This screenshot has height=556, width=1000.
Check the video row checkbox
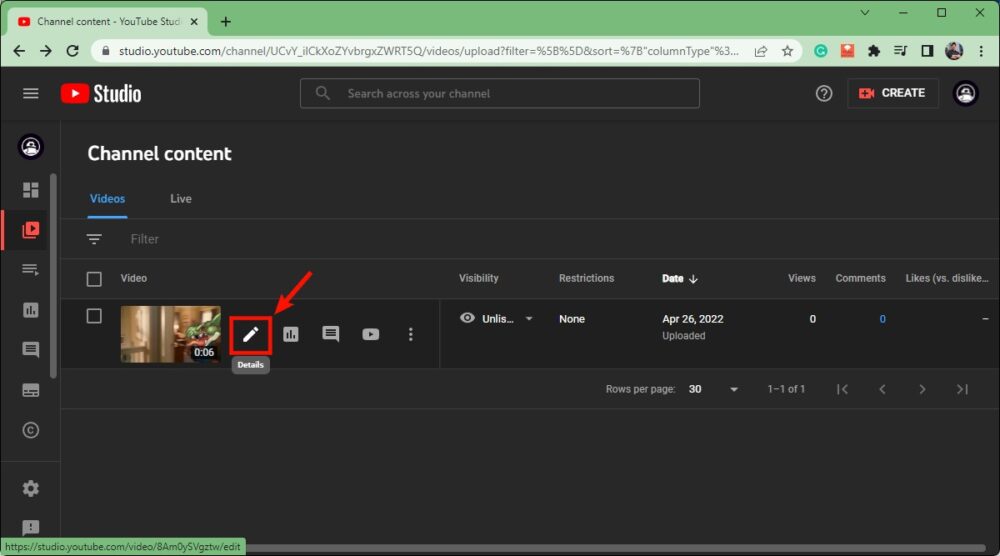tap(94, 316)
